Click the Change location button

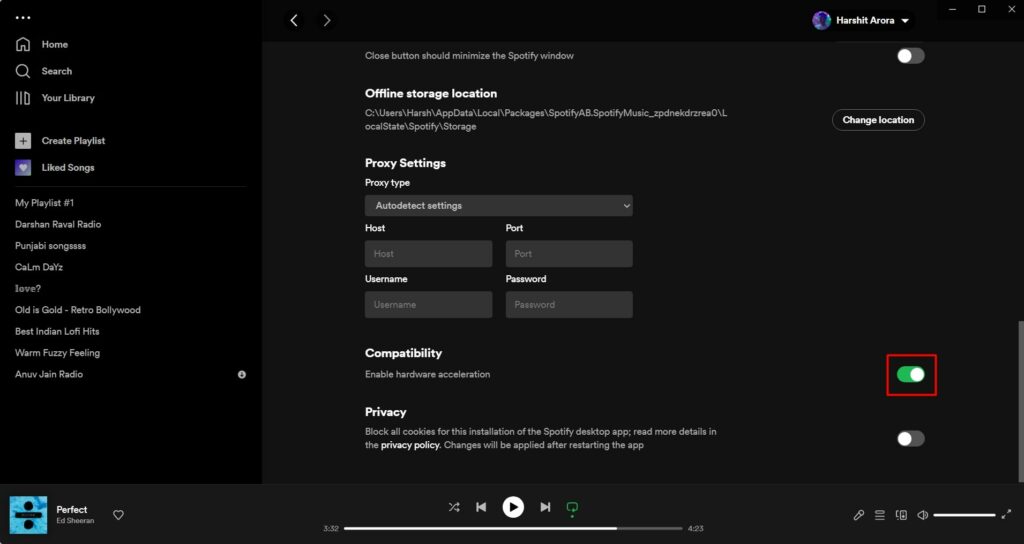[877, 120]
